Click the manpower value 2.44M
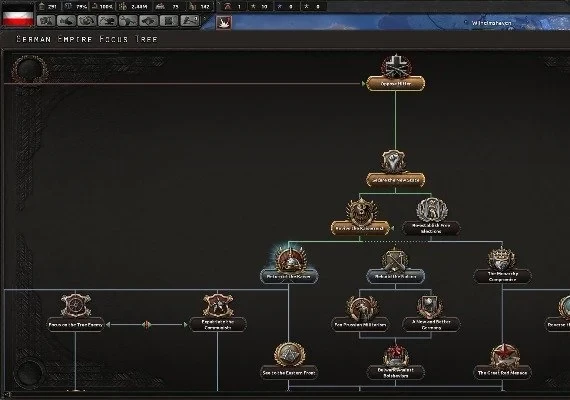 pyautogui.click(x=139, y=7)
